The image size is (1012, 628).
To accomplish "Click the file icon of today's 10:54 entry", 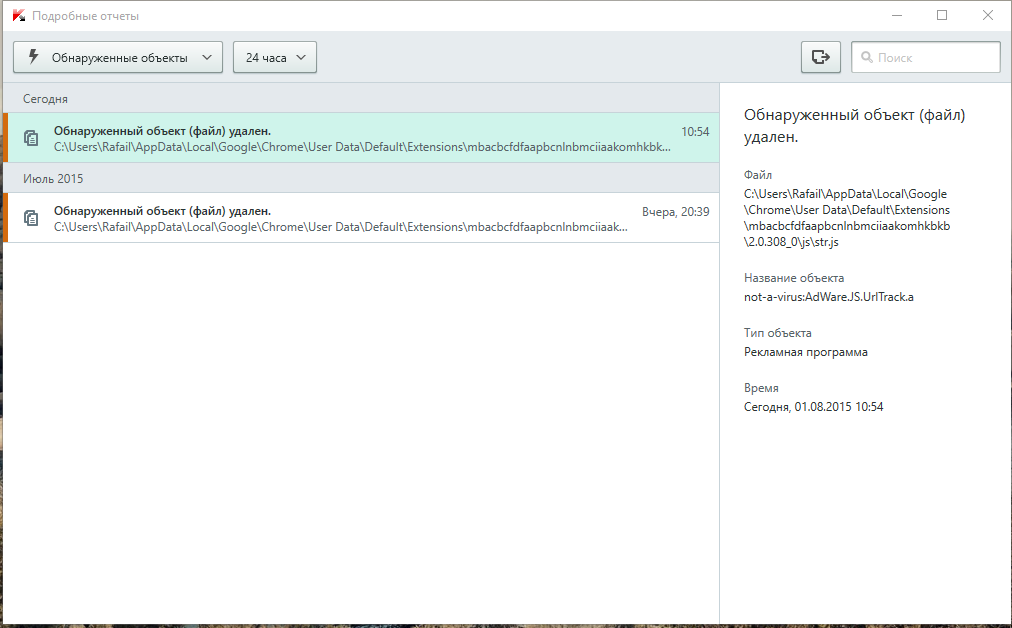I will click(31, 138).
